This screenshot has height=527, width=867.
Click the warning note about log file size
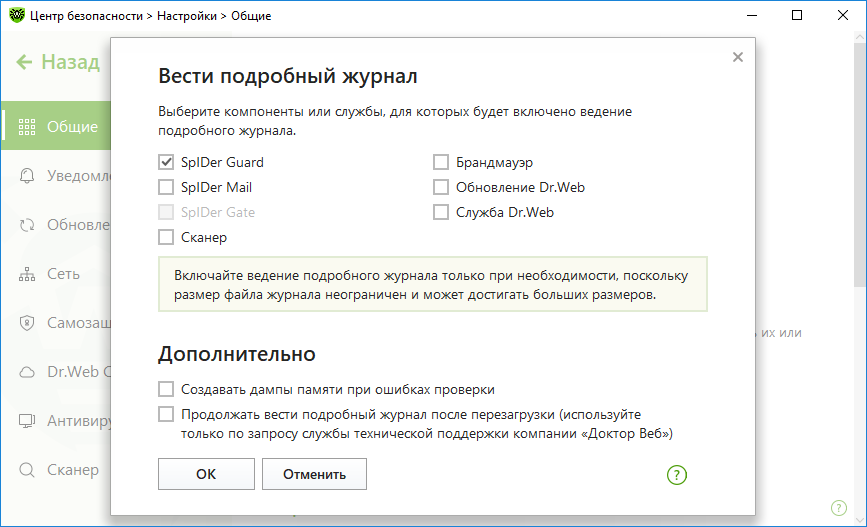432,284
